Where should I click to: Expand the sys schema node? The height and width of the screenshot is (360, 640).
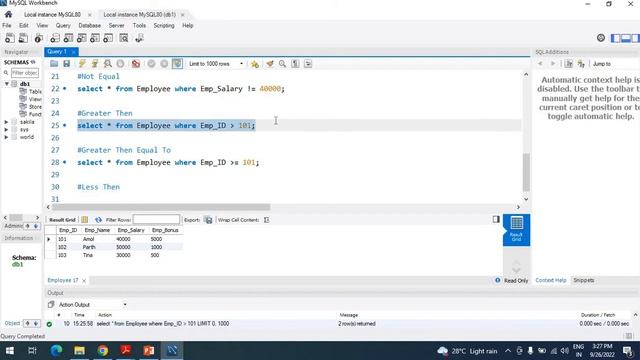tap(6, 129)
